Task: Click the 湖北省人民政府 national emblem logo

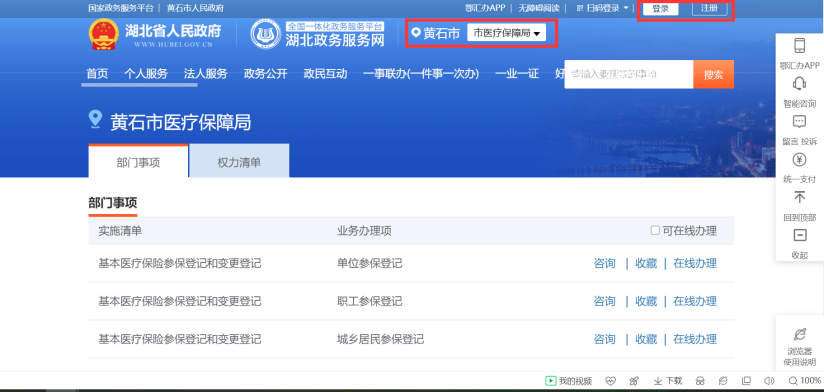Action: pyautogui.click(x=105, y=35)
